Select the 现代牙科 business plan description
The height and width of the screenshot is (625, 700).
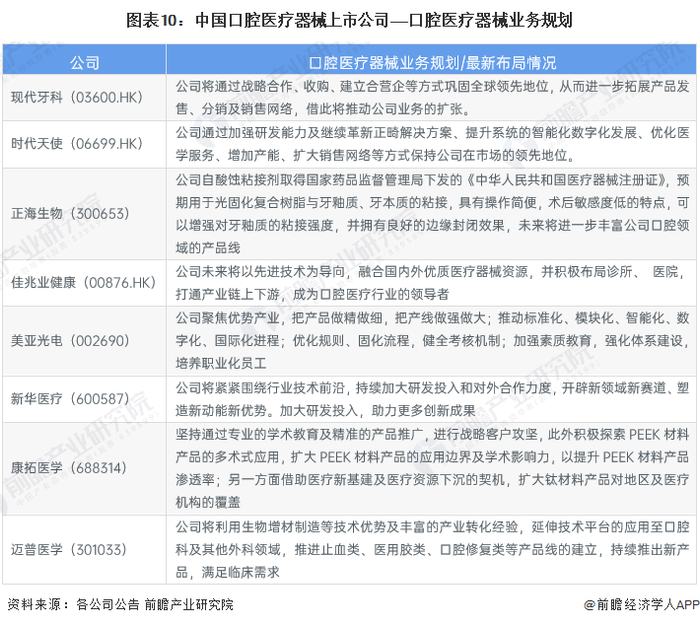coord(432,97)
